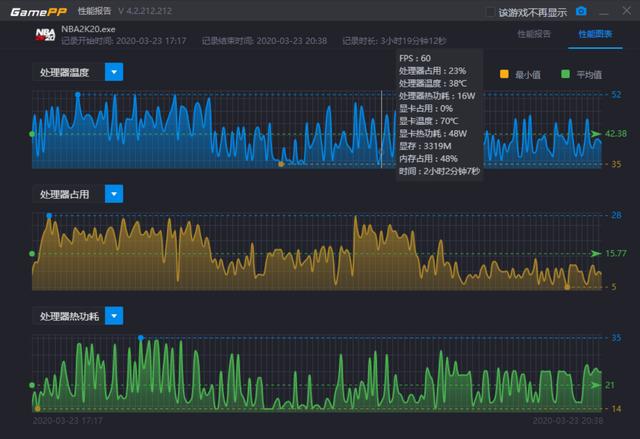This screenshot has height=439, width=640.
Task: Click the V 4.2.212.212 version text
Action: click(x=145, y=11)
